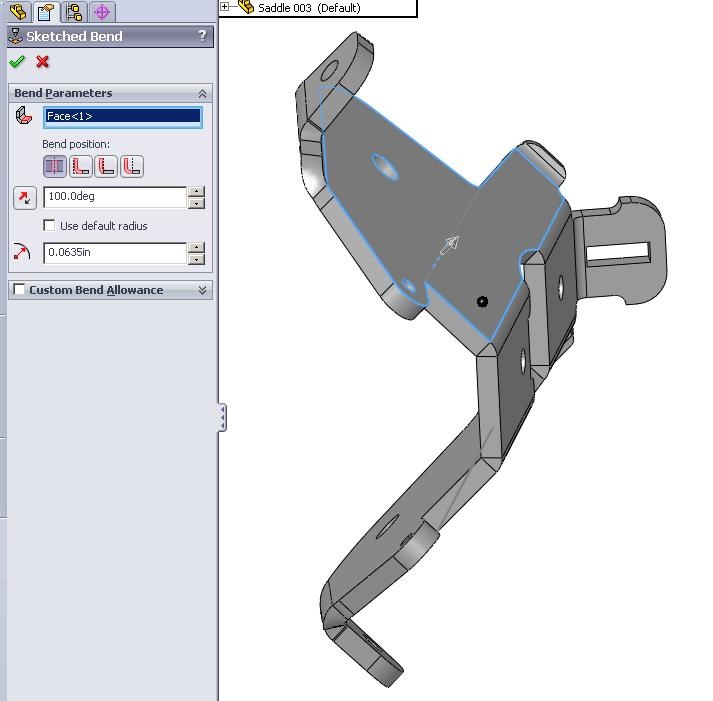The height and width of the screenshot is (701, 713).
Task: Edit the 100.0deg bend angle field
Action: click(115, 197)
